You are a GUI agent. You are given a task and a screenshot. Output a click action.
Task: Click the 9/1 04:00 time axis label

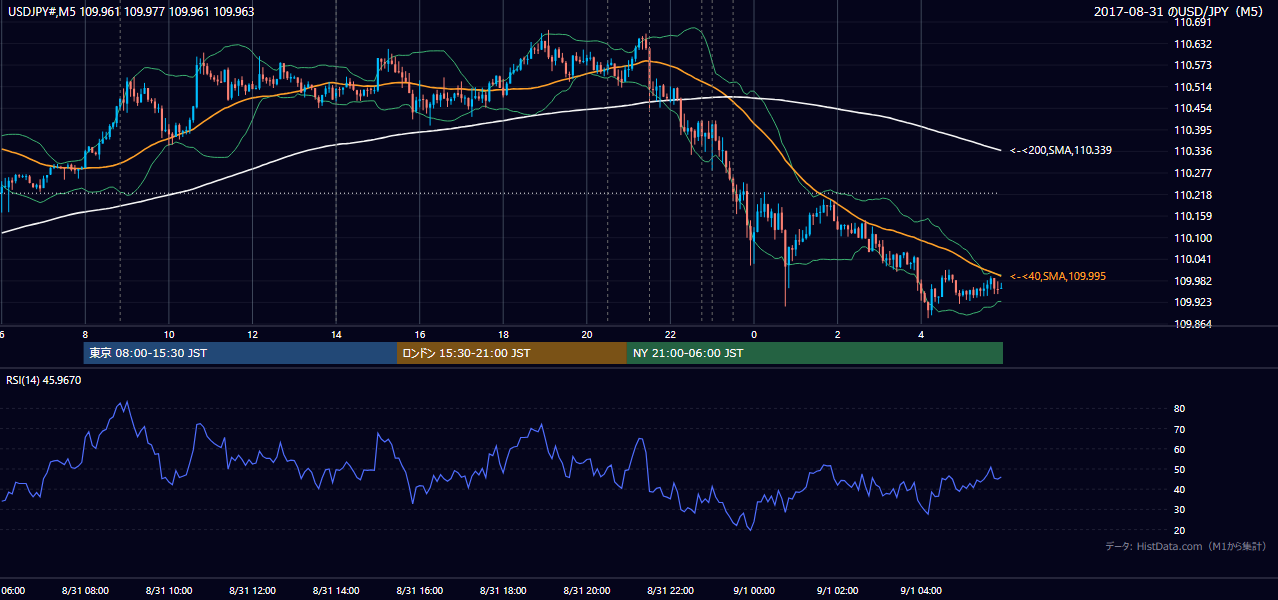point(921,591)
